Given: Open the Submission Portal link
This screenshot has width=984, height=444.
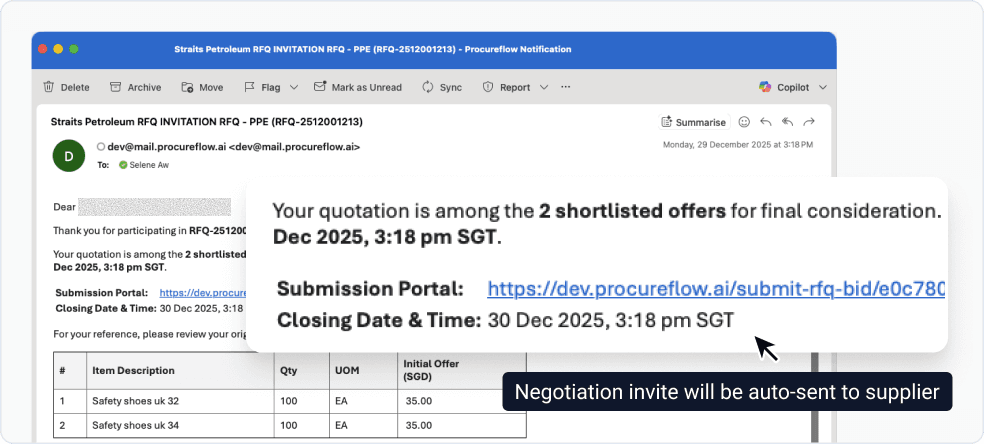Looking at the screenshot, I should click(715, 289).
